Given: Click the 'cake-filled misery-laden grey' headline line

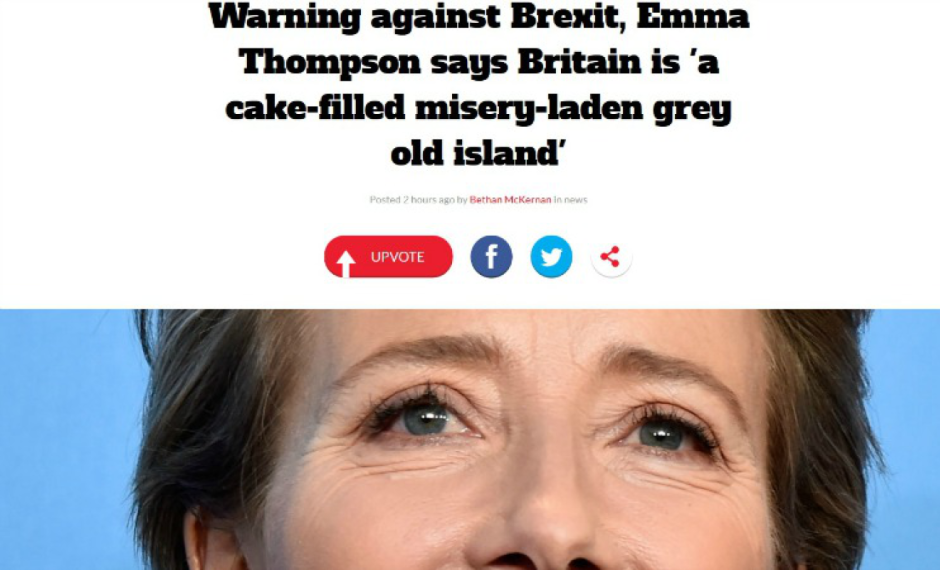Looking at the screenshot, I should pos(478,109).
